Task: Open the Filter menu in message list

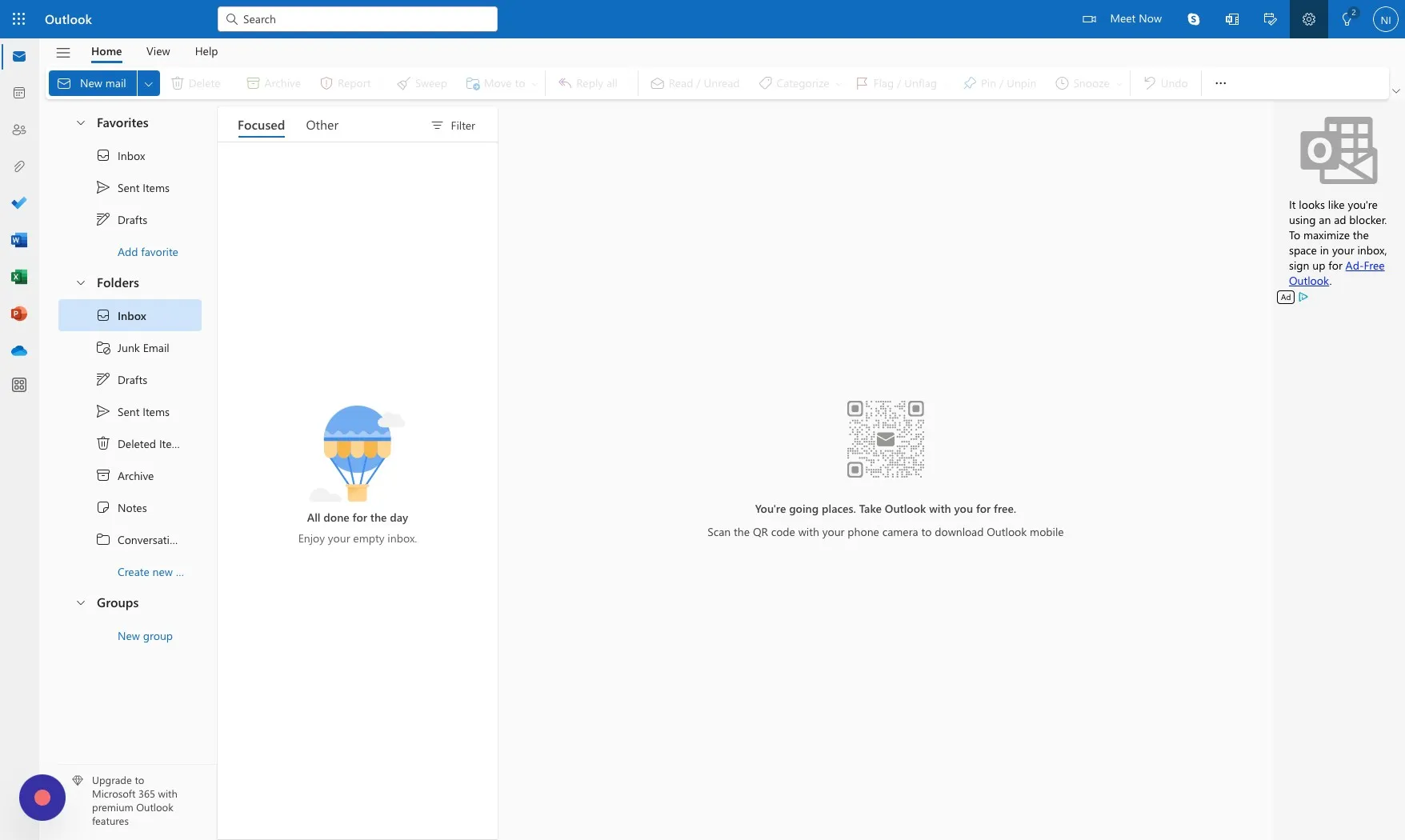Action: coord(453,126)
